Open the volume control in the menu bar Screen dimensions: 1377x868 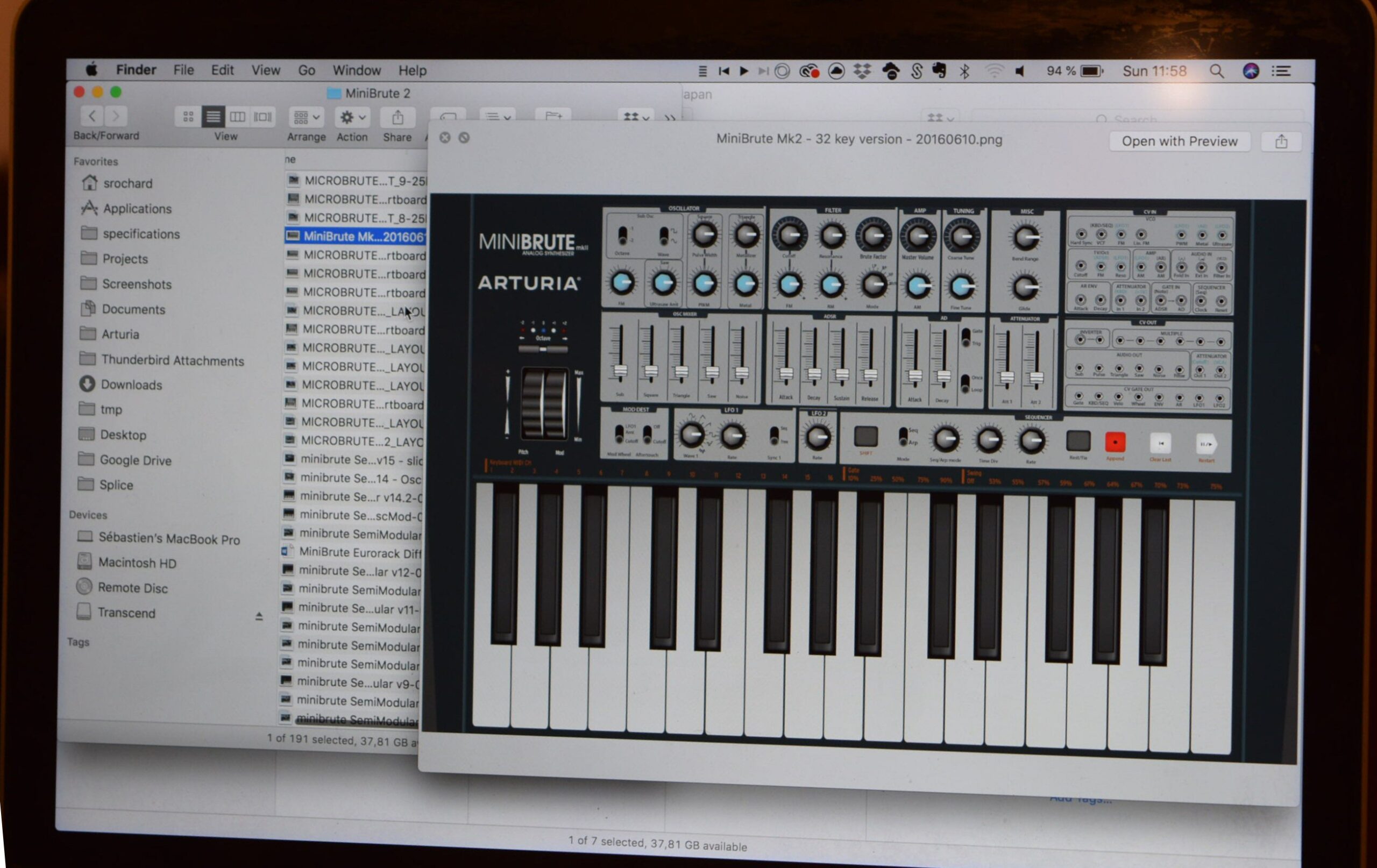click(x=1020, y=71)
